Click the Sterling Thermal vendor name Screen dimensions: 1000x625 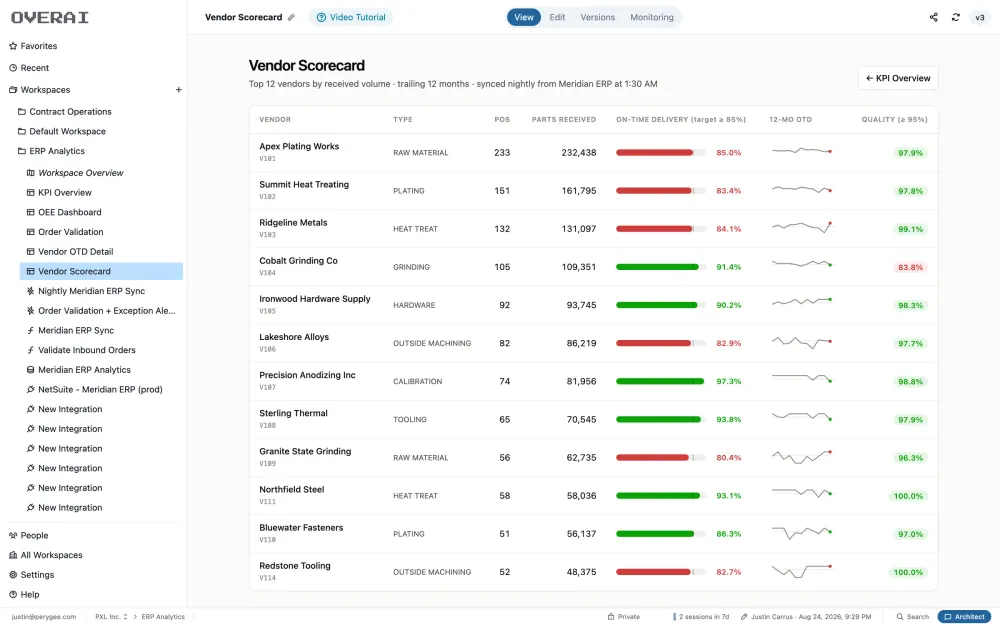pyautogui.click(x=293, y=413)
